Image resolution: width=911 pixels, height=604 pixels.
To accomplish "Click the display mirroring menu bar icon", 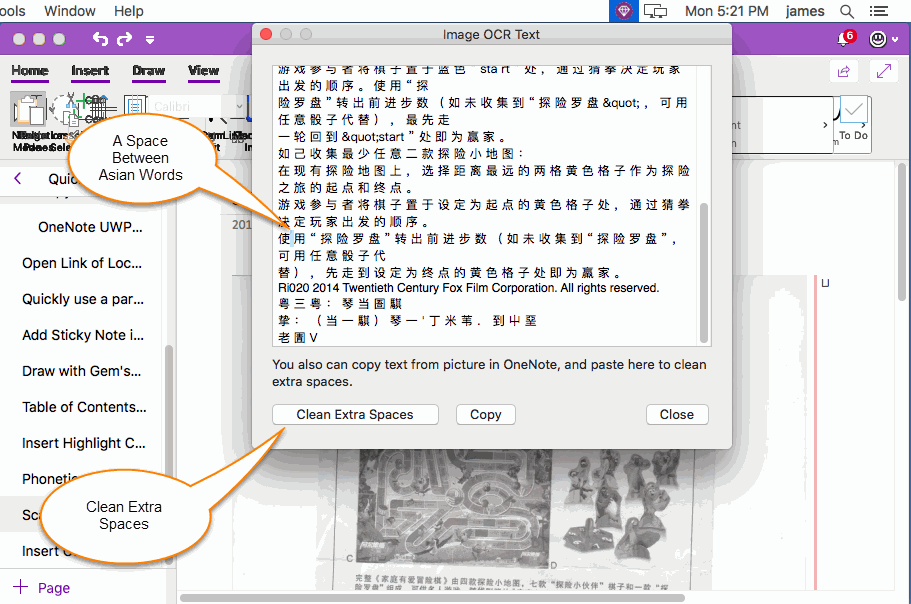I will click(655, 11).
